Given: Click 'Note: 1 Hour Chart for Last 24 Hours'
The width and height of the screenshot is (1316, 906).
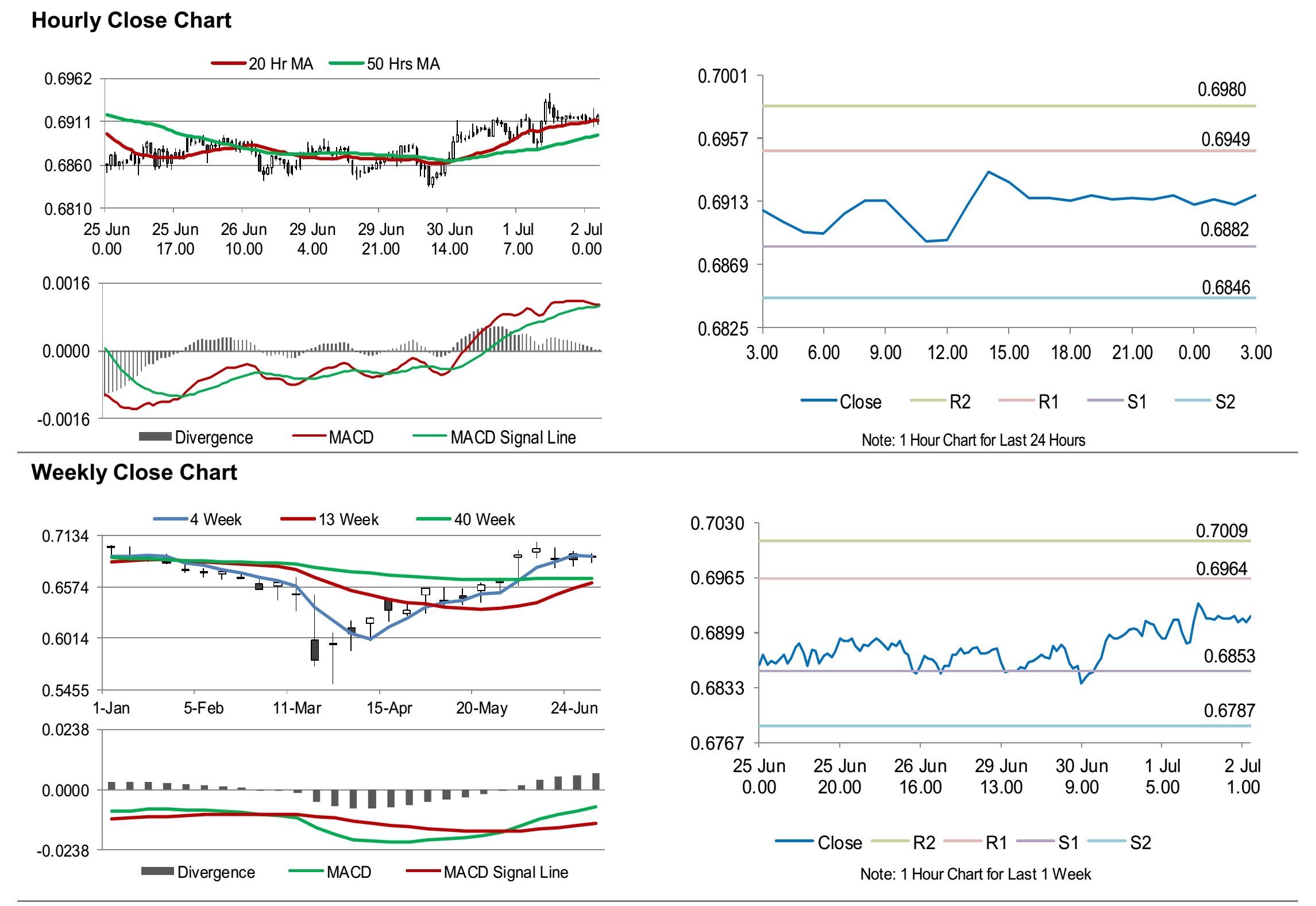Looking at the screenshot, I should click(x=973, y=440).
